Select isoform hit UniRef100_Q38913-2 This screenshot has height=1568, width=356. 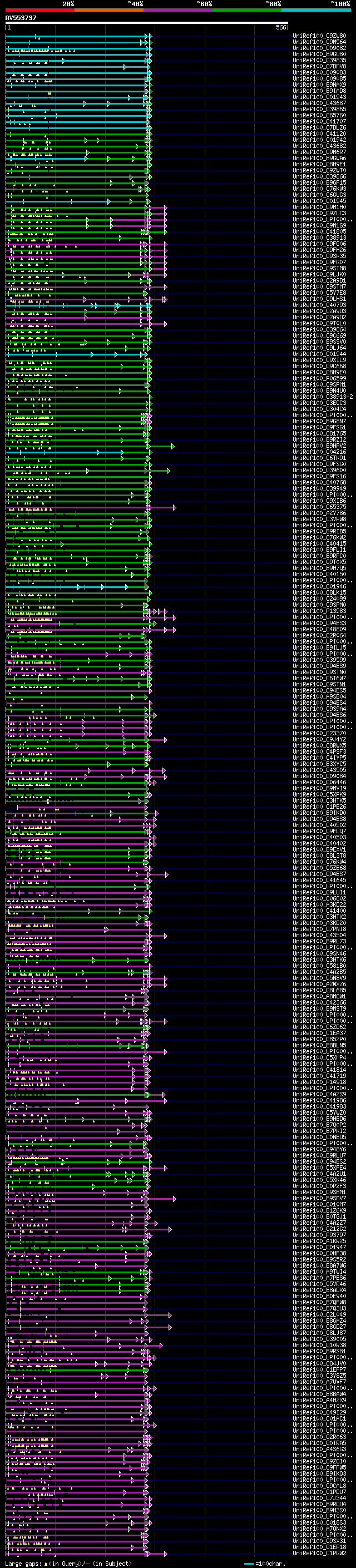click(323, 397)
